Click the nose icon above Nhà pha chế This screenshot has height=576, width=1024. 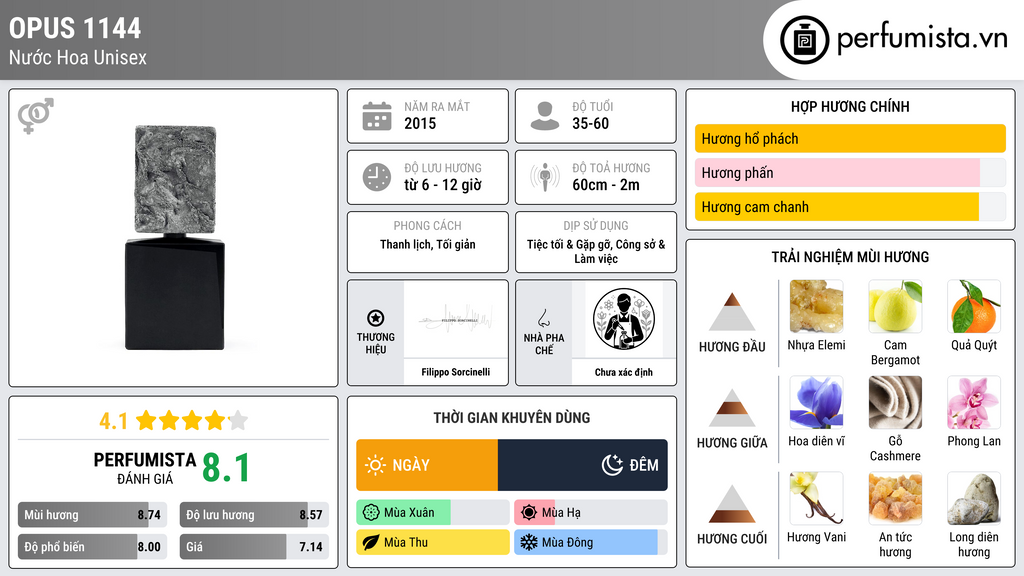543,318
